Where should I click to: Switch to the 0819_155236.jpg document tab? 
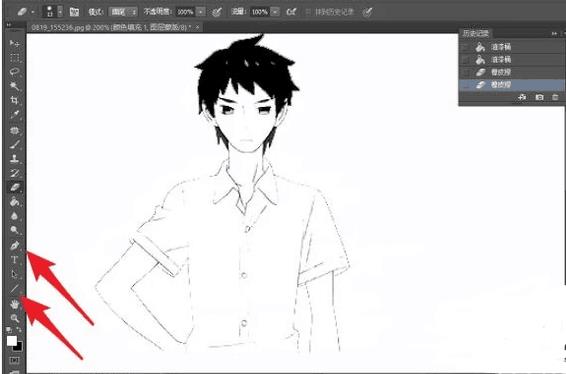click(x=112, y=27)
